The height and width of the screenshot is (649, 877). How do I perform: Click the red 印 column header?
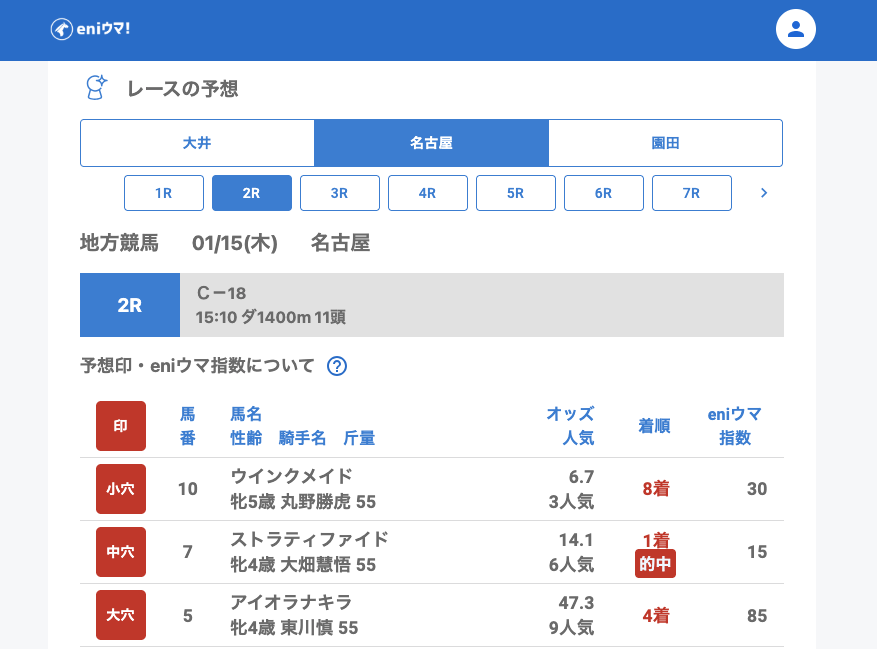tap(121, 426)
